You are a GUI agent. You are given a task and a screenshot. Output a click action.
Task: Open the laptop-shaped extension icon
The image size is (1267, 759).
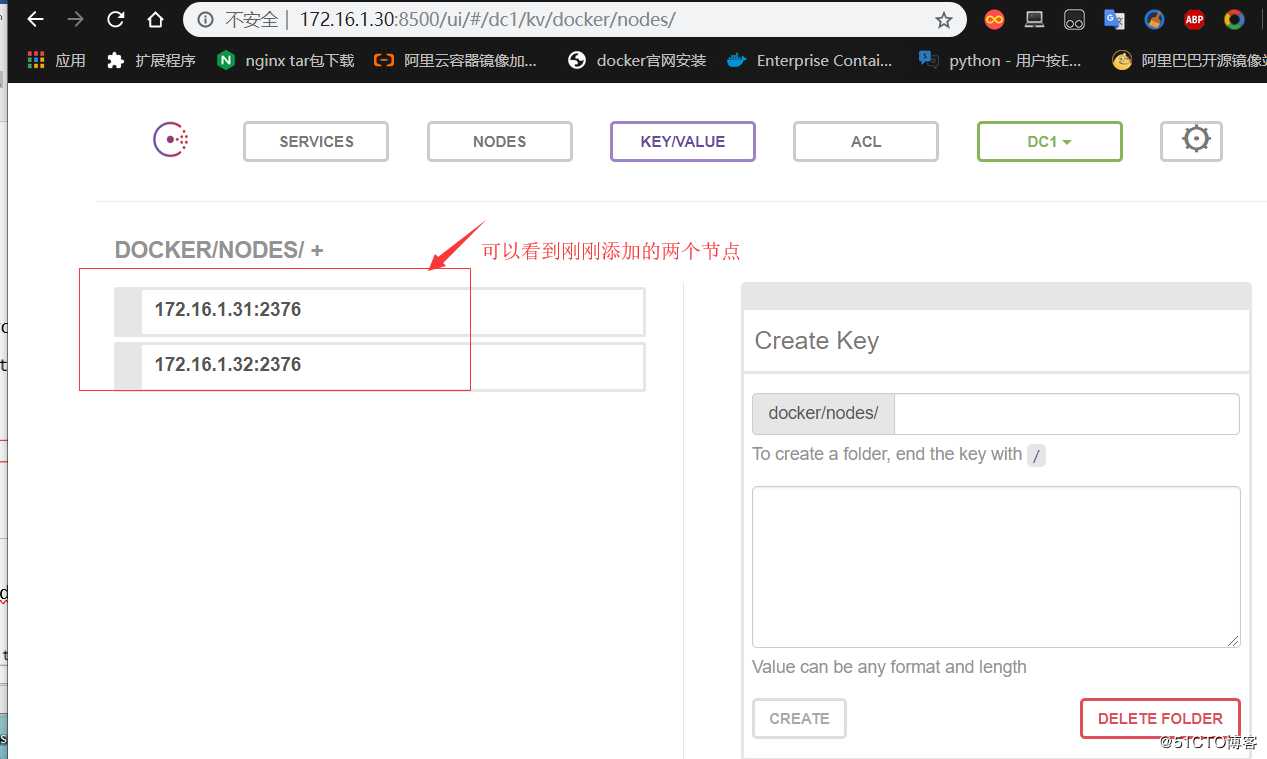[1034, 19]
